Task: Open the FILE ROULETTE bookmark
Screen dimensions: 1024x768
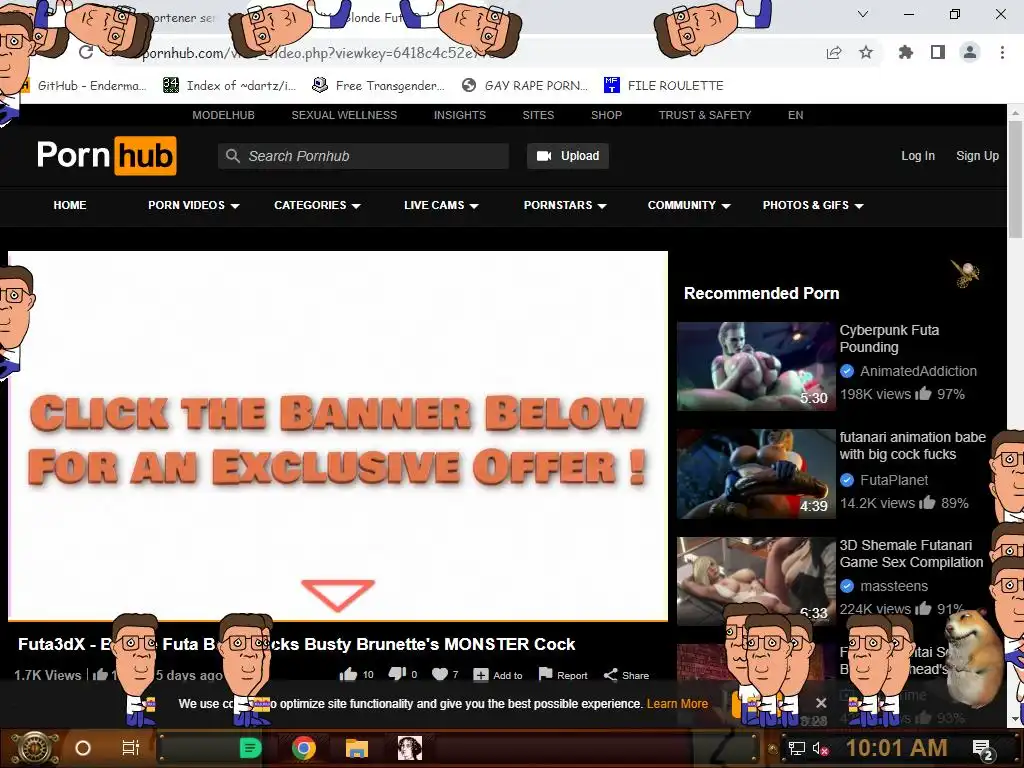Action: click(664, 86)
